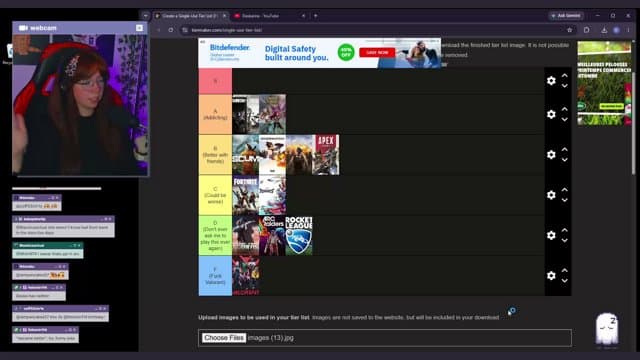Open settings gear for D tier row
The image size is (640, 360).
[551, 235]
